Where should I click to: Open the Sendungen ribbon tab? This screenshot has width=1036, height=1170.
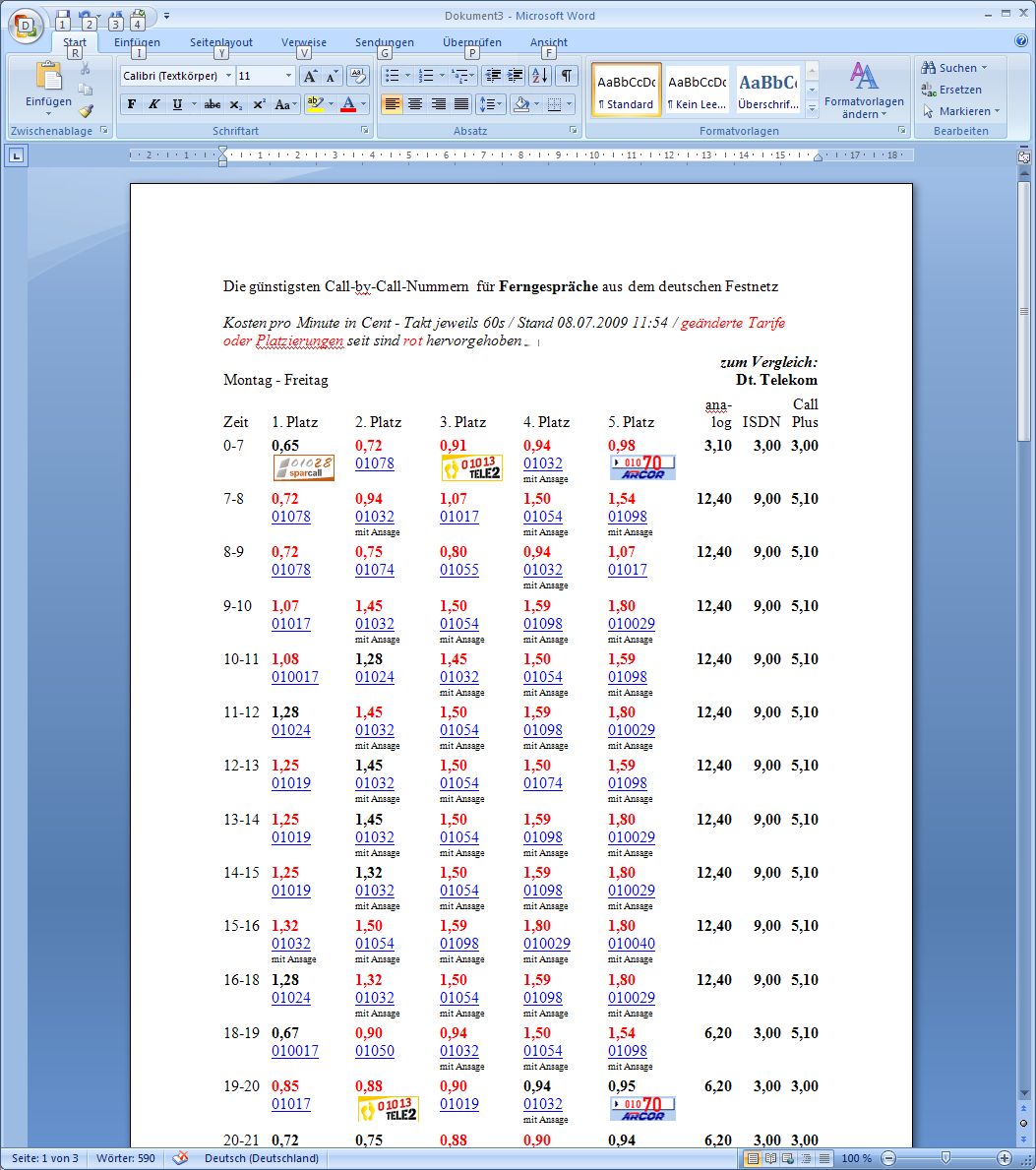click(x=385, y=42)
